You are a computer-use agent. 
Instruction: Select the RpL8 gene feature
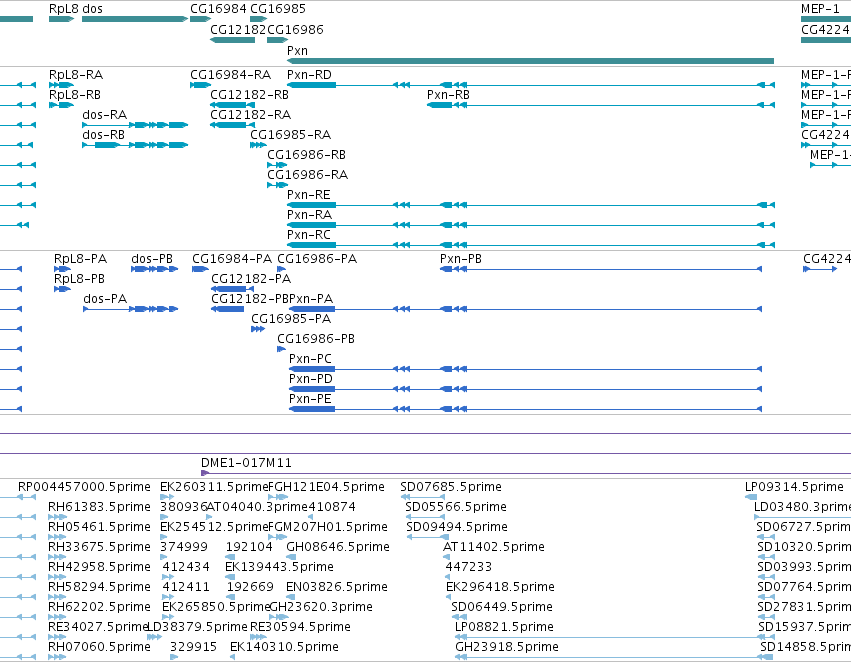61,19
